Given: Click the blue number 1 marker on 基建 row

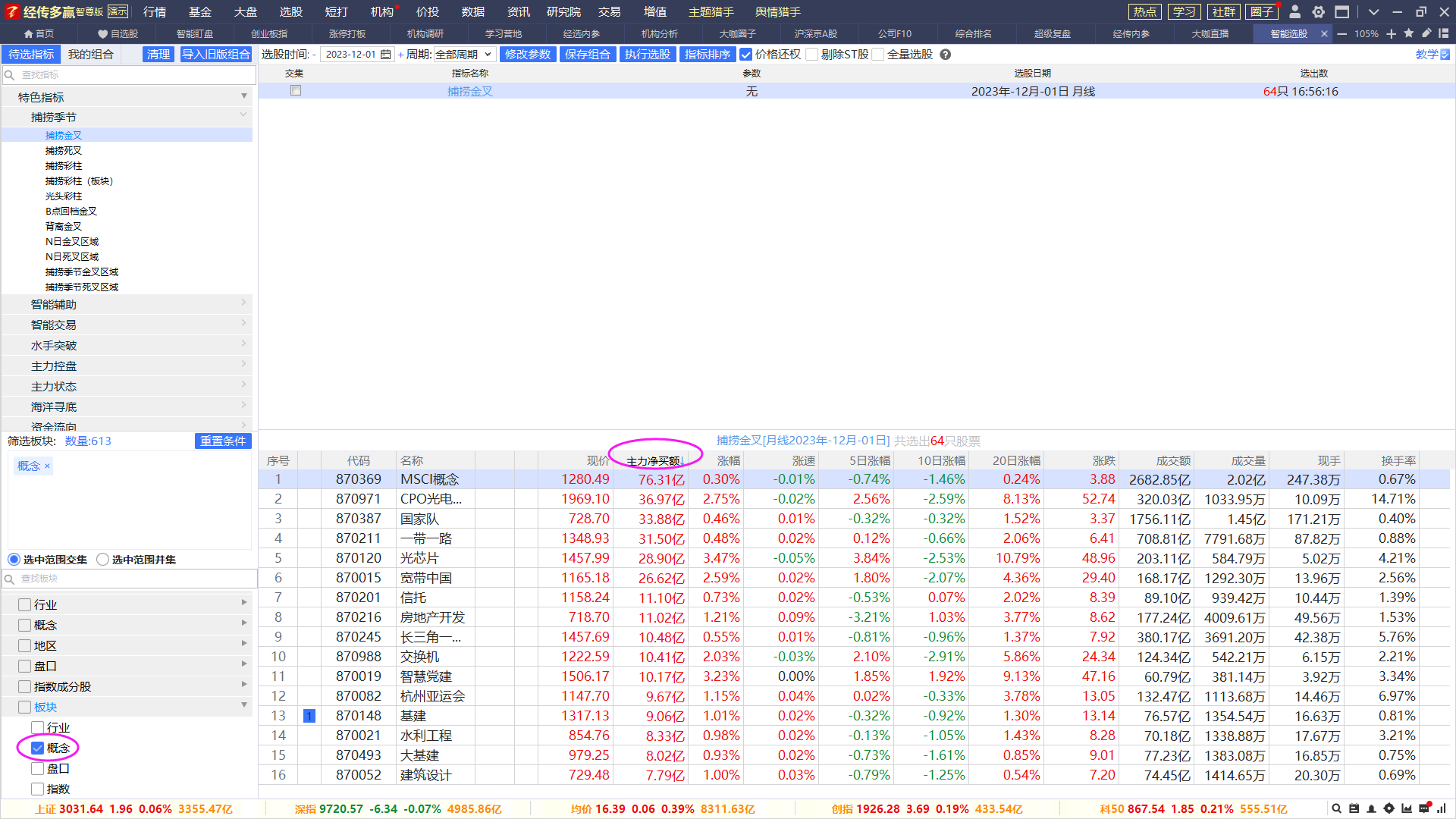Looking at the screenshot, I should (x=309, y=716).
